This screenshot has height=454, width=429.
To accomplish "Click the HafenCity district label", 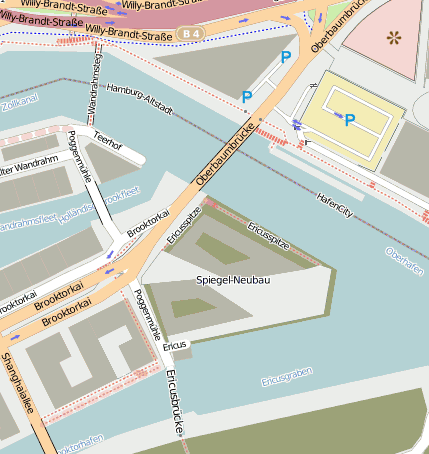I will 334,205.
